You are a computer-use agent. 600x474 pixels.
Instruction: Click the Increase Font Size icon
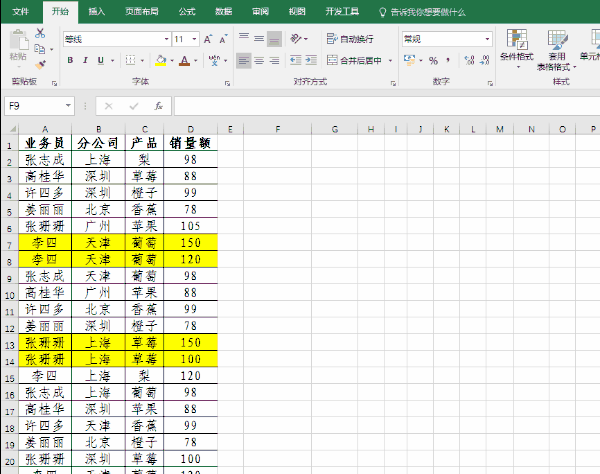click(x=208, y=39)
